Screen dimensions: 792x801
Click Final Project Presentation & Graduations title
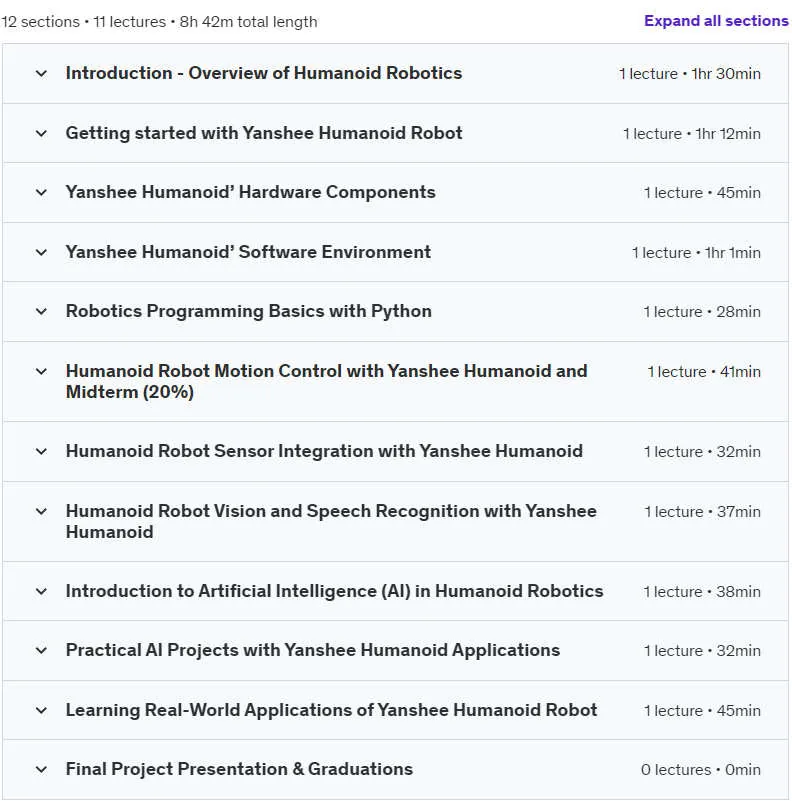(239, 769)
